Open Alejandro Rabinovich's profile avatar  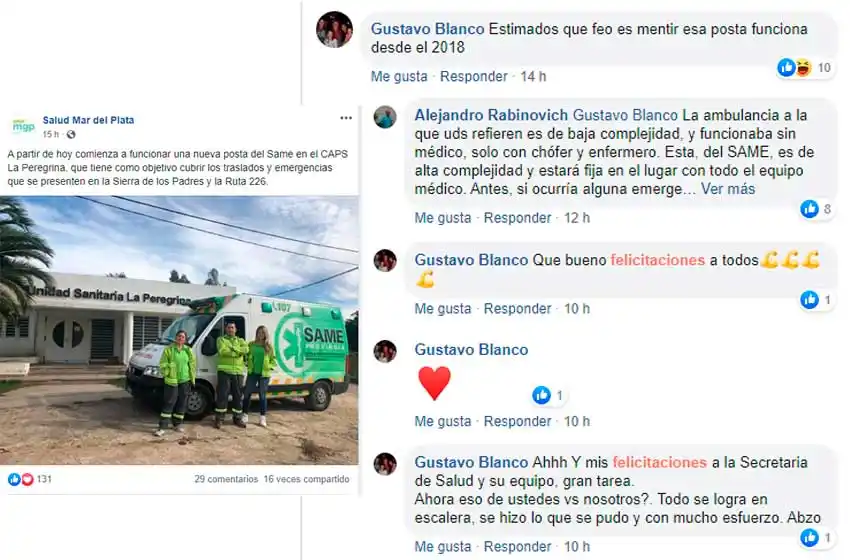385,117
